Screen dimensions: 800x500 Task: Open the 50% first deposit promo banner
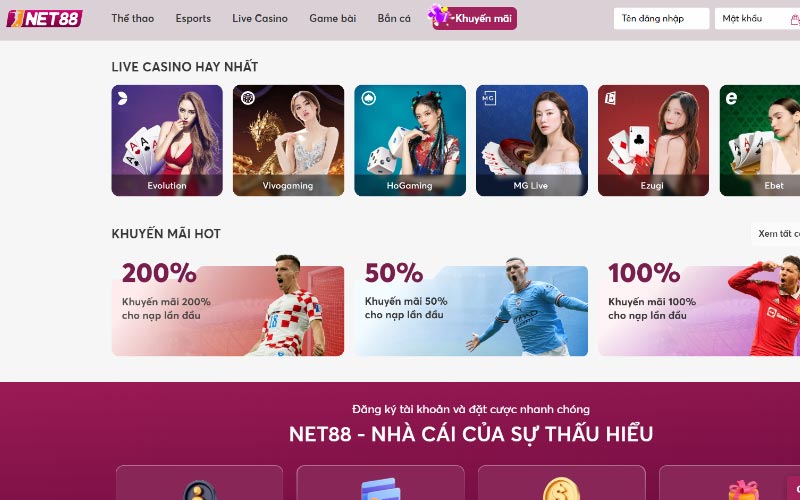click(x=471, y=306)
